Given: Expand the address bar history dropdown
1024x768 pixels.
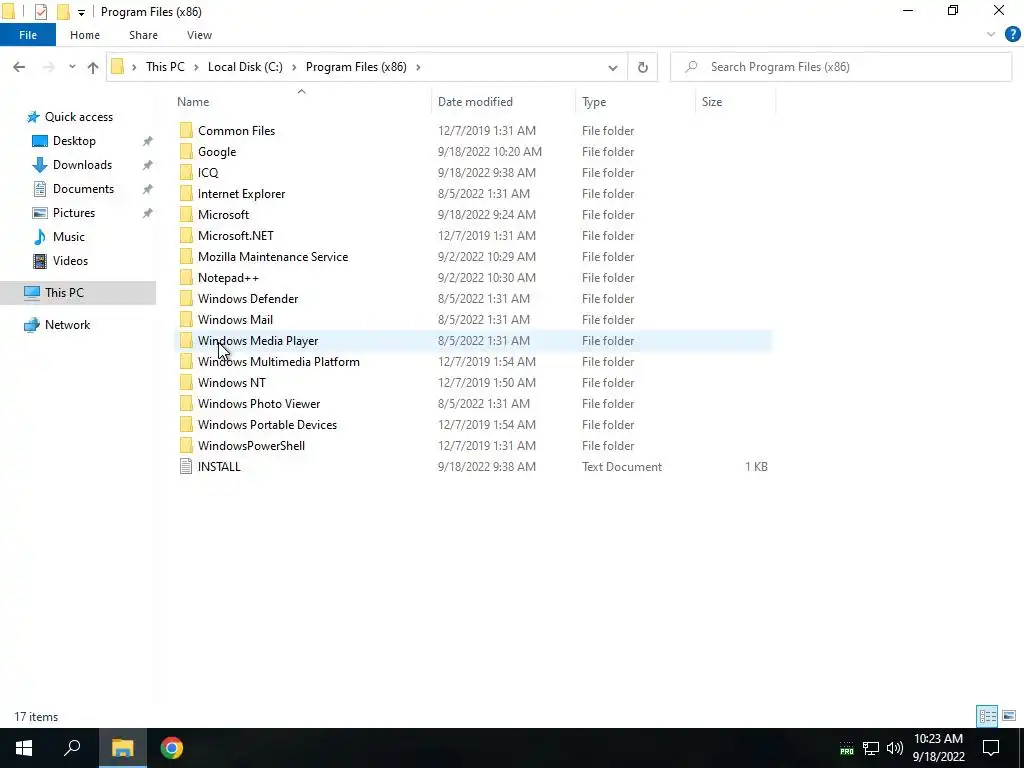Looking at the screenshot, I should (x=613, y=67).
